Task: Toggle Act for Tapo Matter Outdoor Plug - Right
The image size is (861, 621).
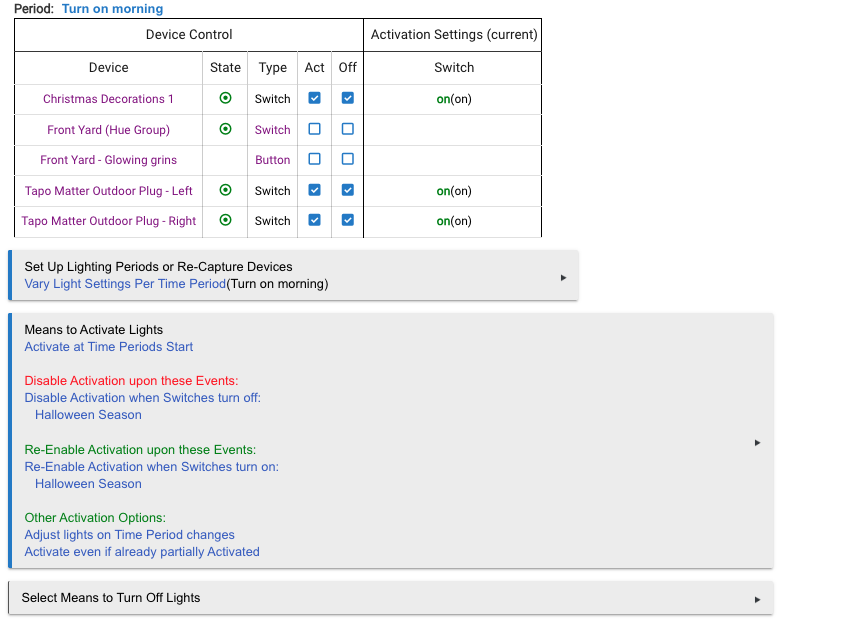Action: tap(315, 220)
